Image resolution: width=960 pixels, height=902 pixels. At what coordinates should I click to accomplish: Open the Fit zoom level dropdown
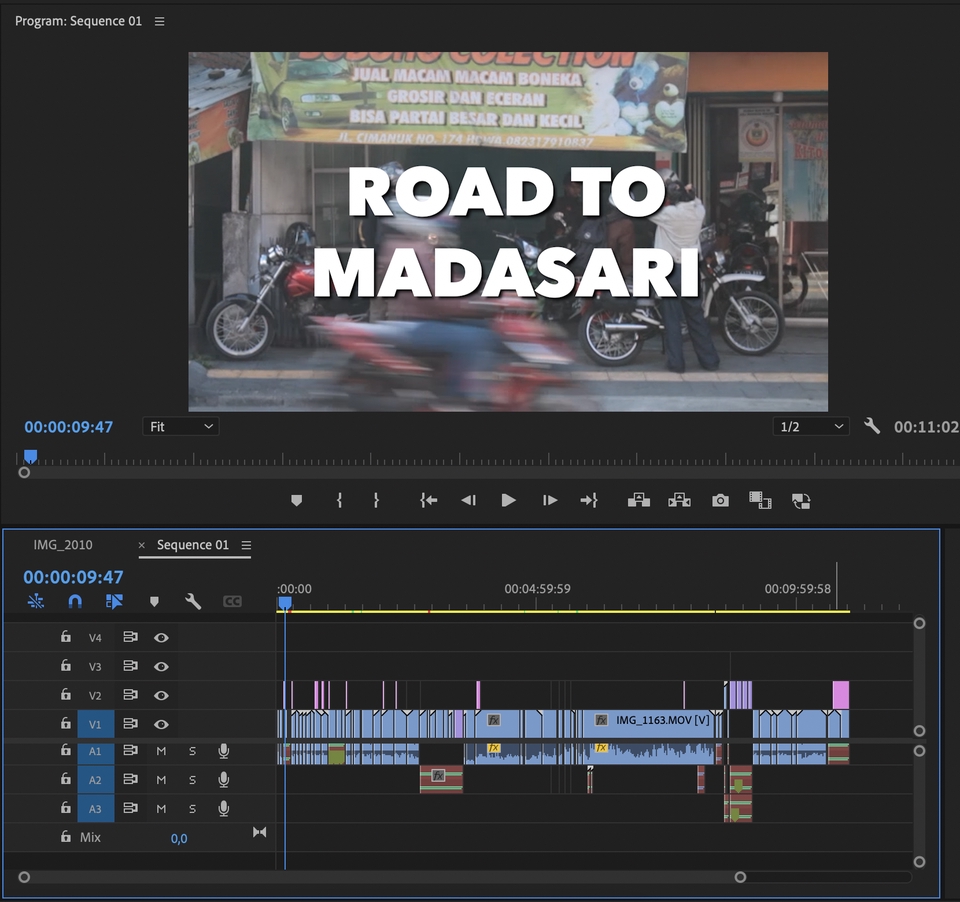(x=181, y=427)
